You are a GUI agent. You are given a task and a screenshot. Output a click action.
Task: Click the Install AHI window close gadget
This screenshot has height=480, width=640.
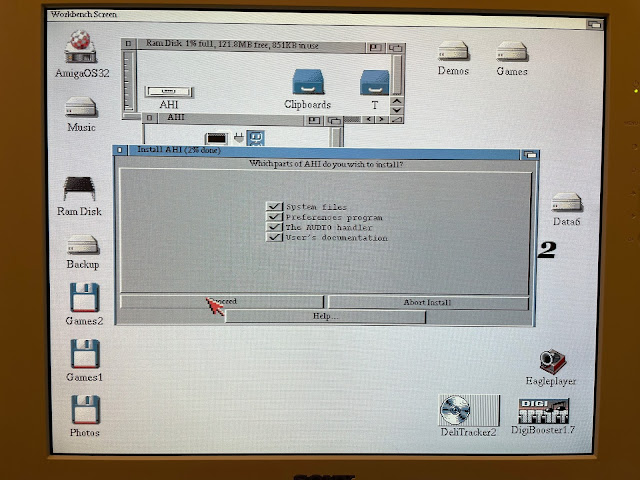tap(120, 150)
